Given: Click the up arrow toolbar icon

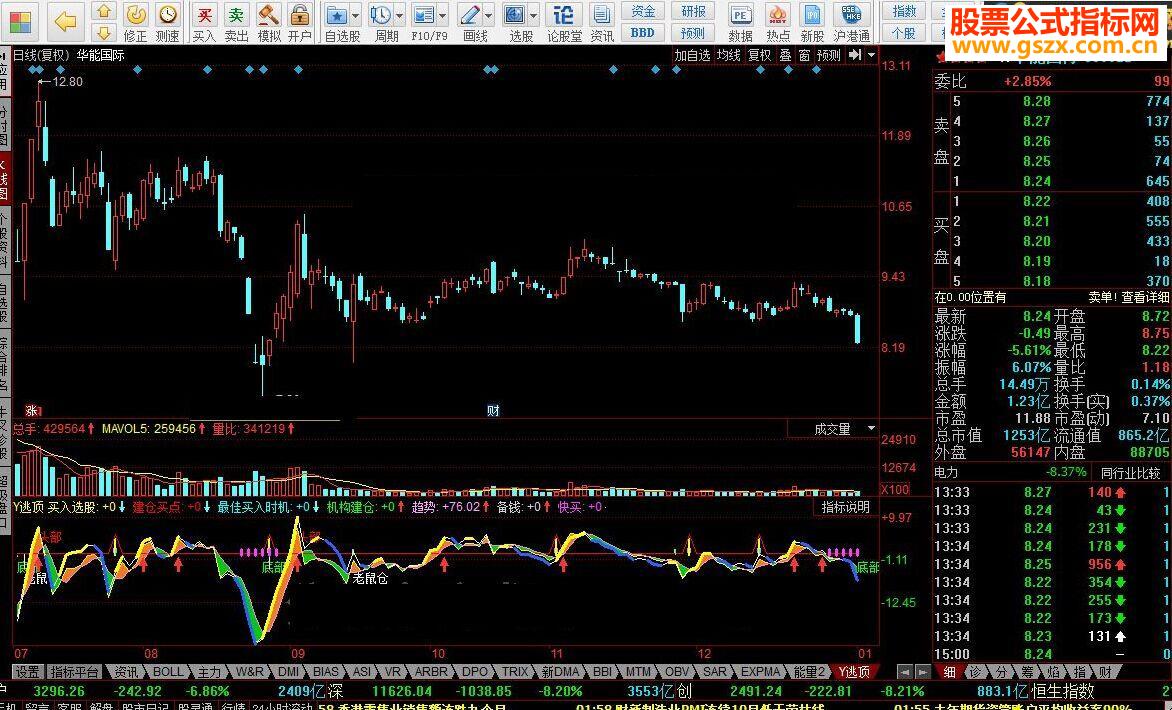Looking at the screenshot, I should [x=105, y=11].
